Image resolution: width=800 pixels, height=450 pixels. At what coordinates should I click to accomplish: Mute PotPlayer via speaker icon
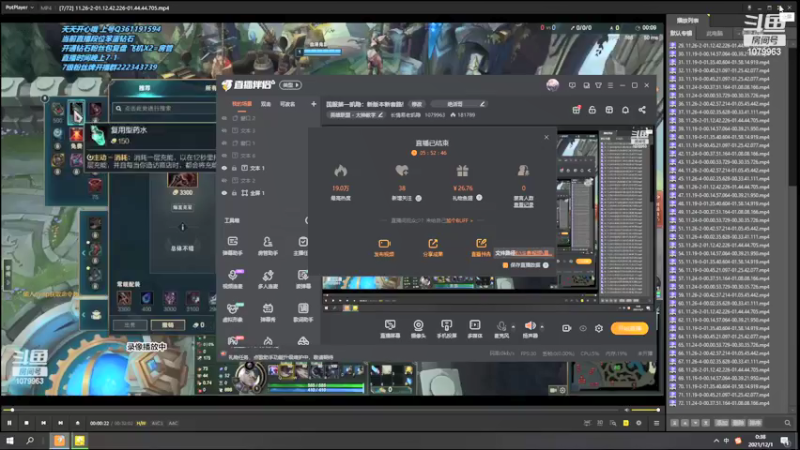[x=627, y=410]
